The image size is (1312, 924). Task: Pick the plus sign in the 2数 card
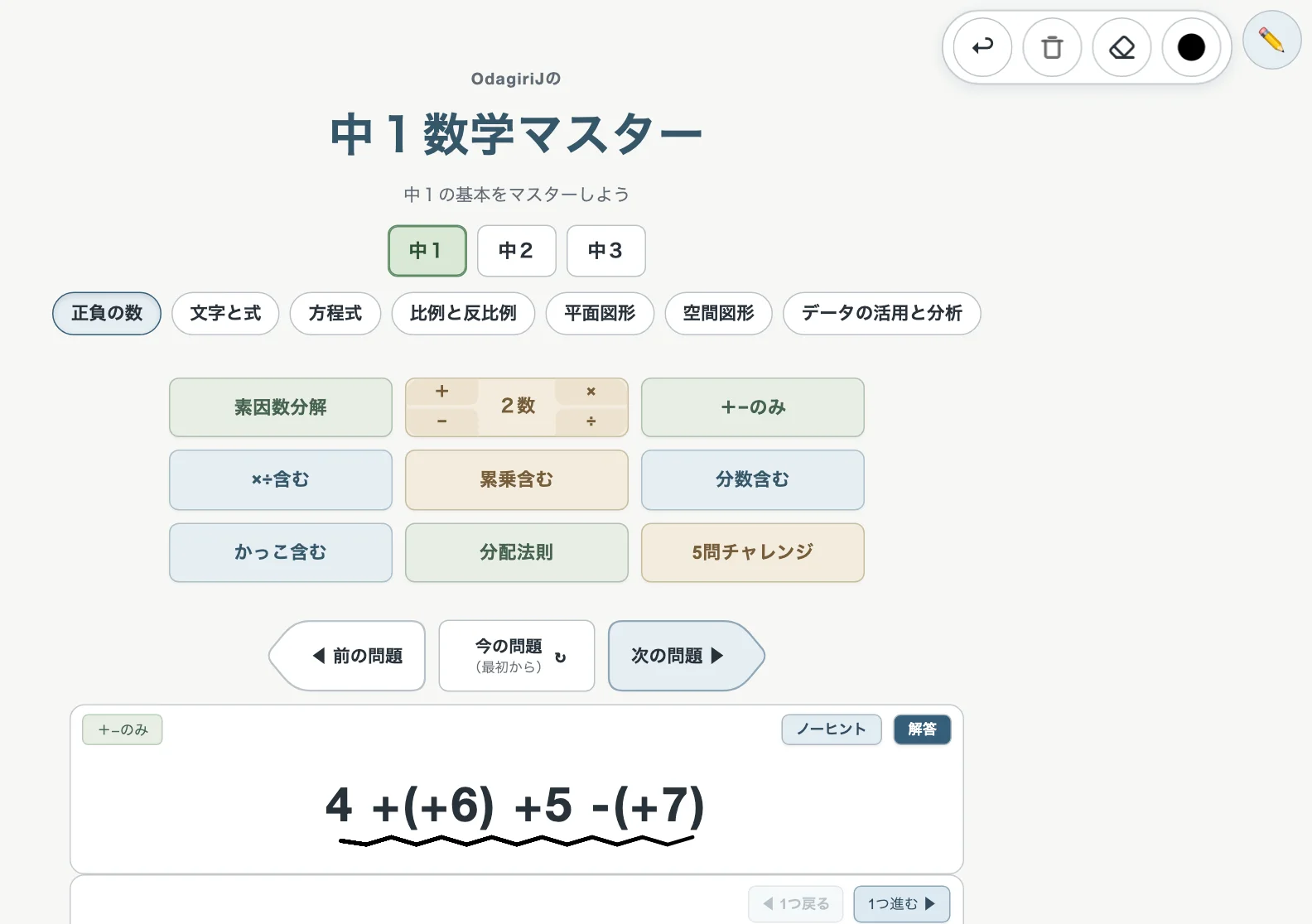442,392
